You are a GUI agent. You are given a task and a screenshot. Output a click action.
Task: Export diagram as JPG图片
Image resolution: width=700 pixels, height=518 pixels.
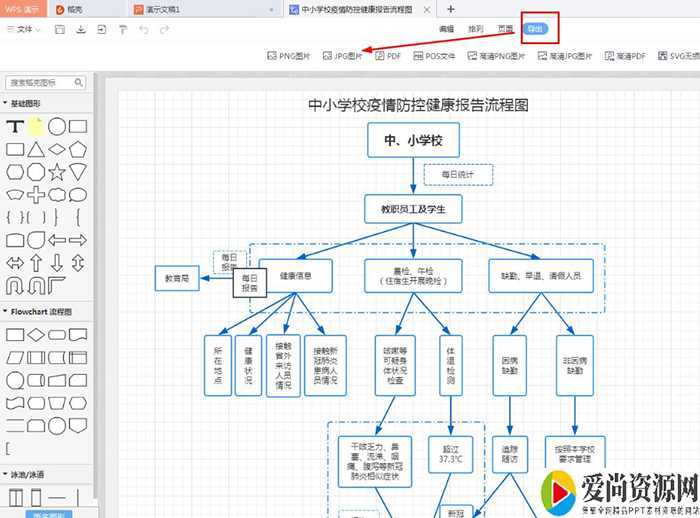point(343,57)
